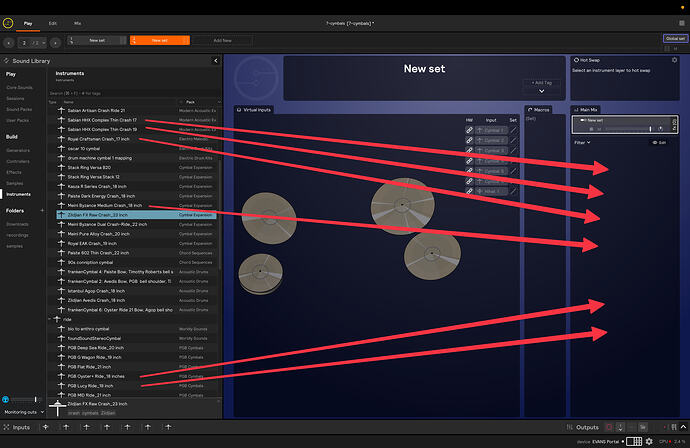
Task: Switch to the Edit tab
Action: 53,23
